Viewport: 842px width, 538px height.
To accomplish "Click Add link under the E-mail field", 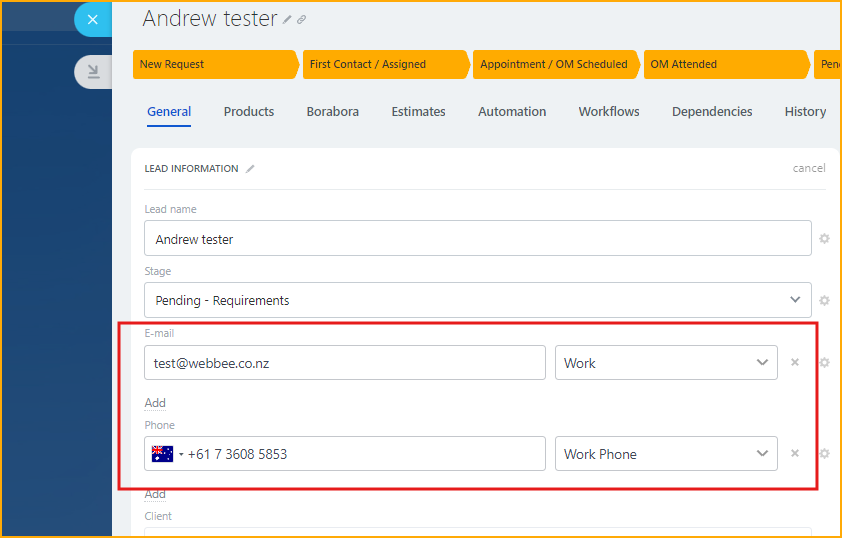I will pyautogui.click(x=155, y=403).
